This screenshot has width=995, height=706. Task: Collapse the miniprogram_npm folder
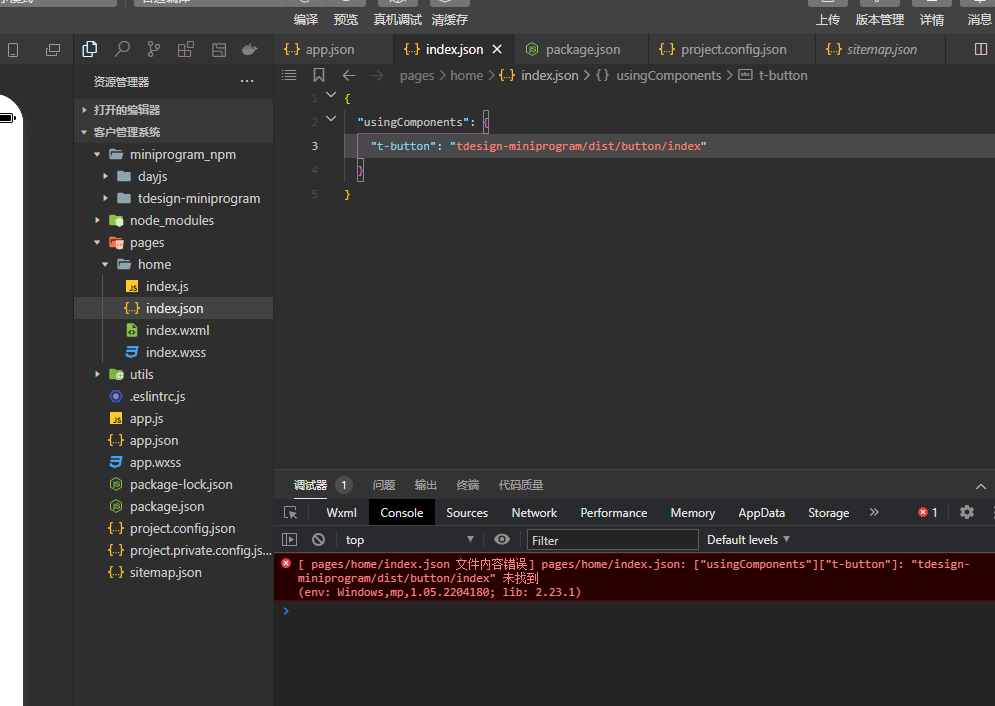pyautogui.click(x=97, y=154)
